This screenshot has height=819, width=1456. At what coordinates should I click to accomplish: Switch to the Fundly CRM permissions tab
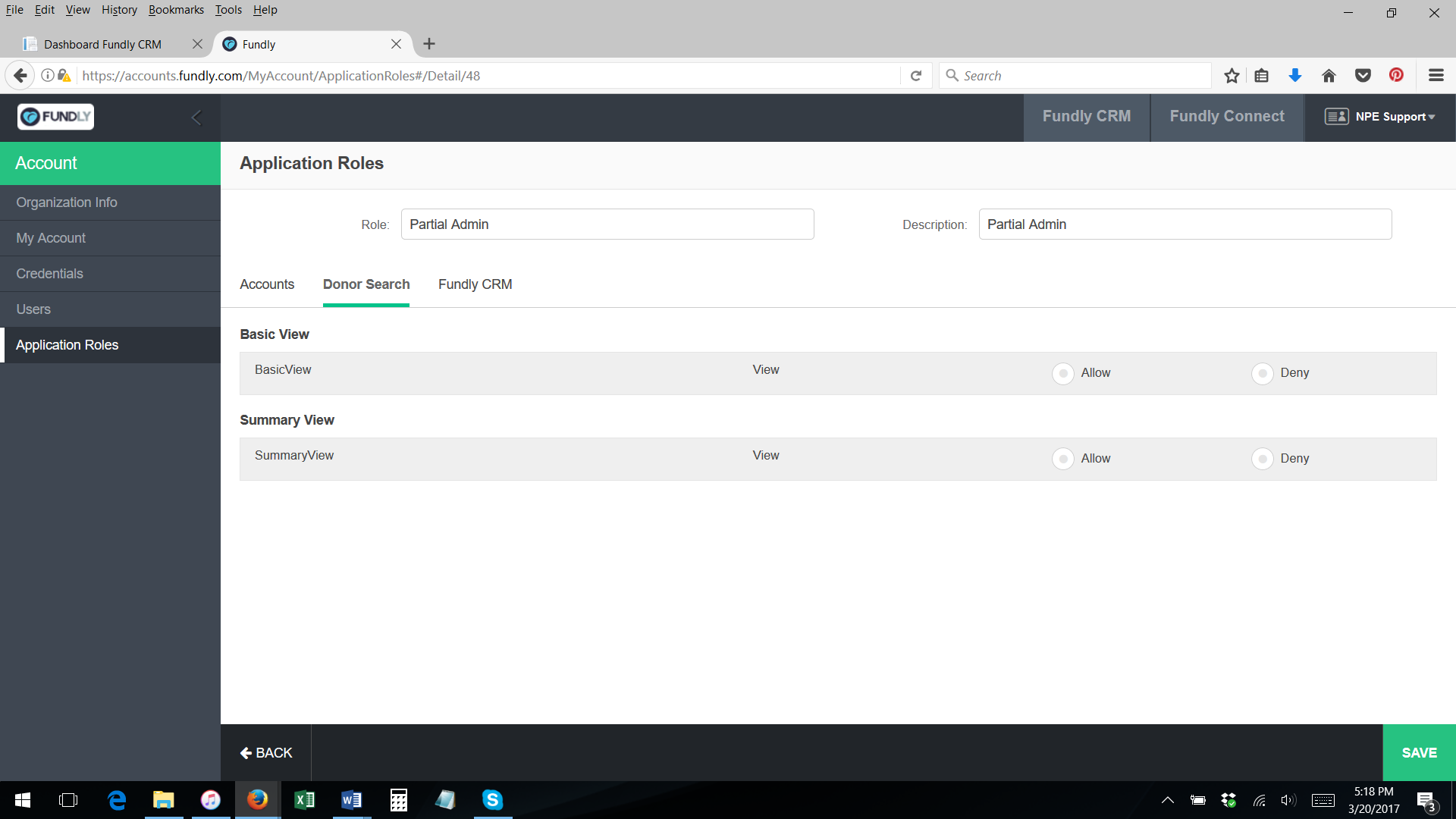click(x=475, y=284)
